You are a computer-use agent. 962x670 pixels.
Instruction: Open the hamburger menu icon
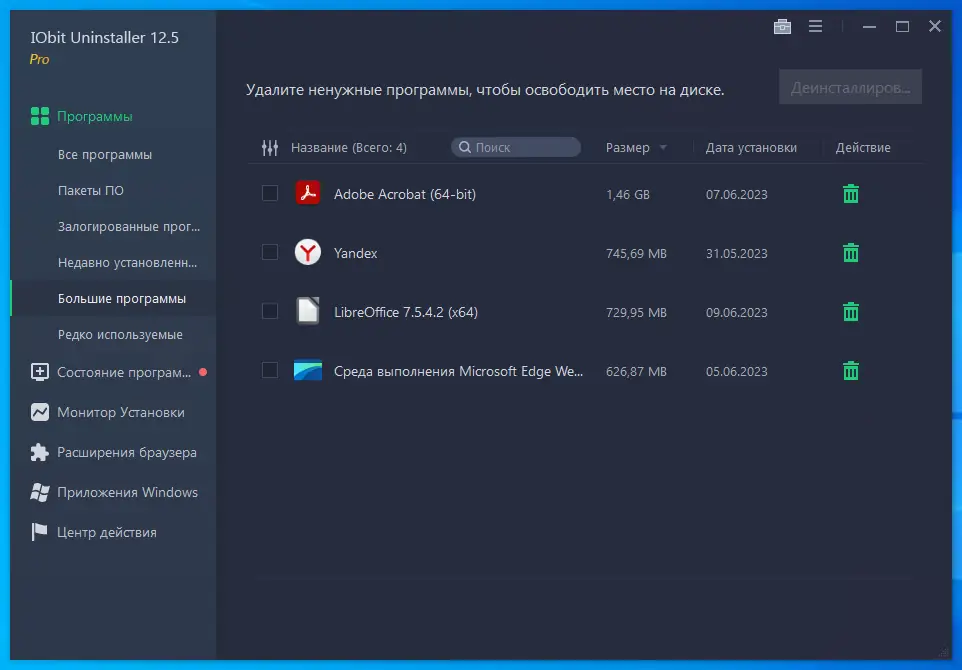click(815, 26)
